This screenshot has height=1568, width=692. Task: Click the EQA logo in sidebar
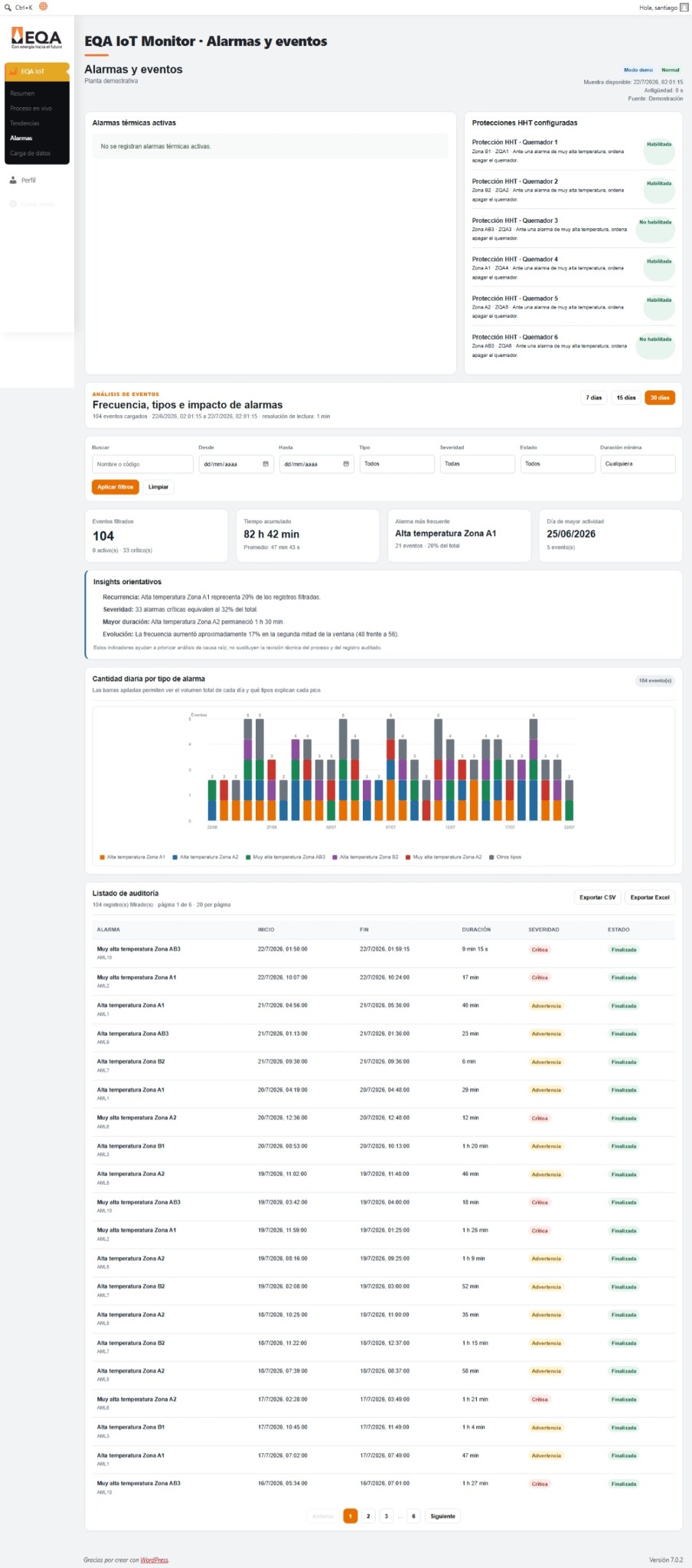pyautogui.click(x=36, y=38)
